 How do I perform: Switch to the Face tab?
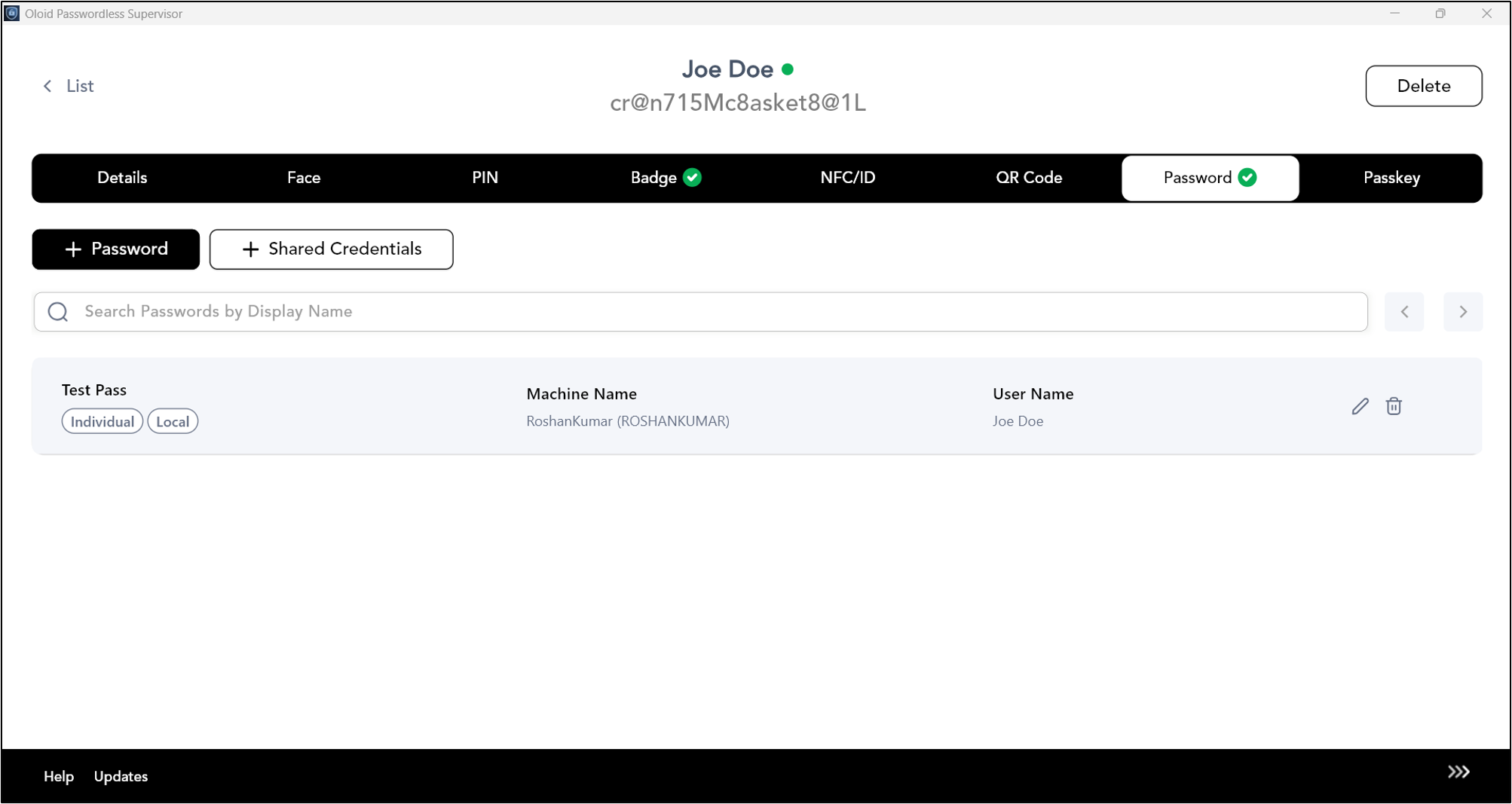(x=304, y=178)
